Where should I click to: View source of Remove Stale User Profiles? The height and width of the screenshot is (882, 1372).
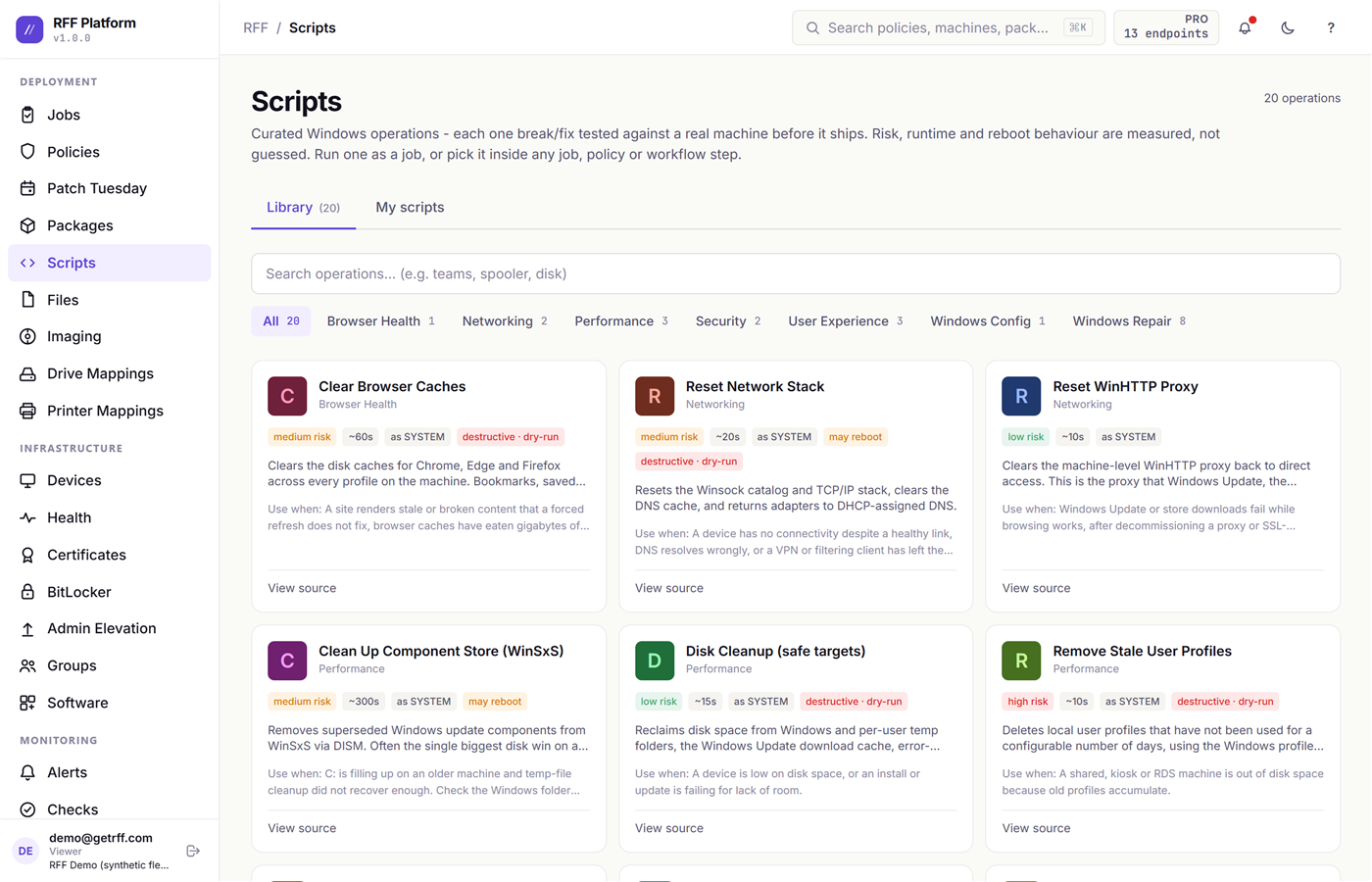[x=1036, y=828]
